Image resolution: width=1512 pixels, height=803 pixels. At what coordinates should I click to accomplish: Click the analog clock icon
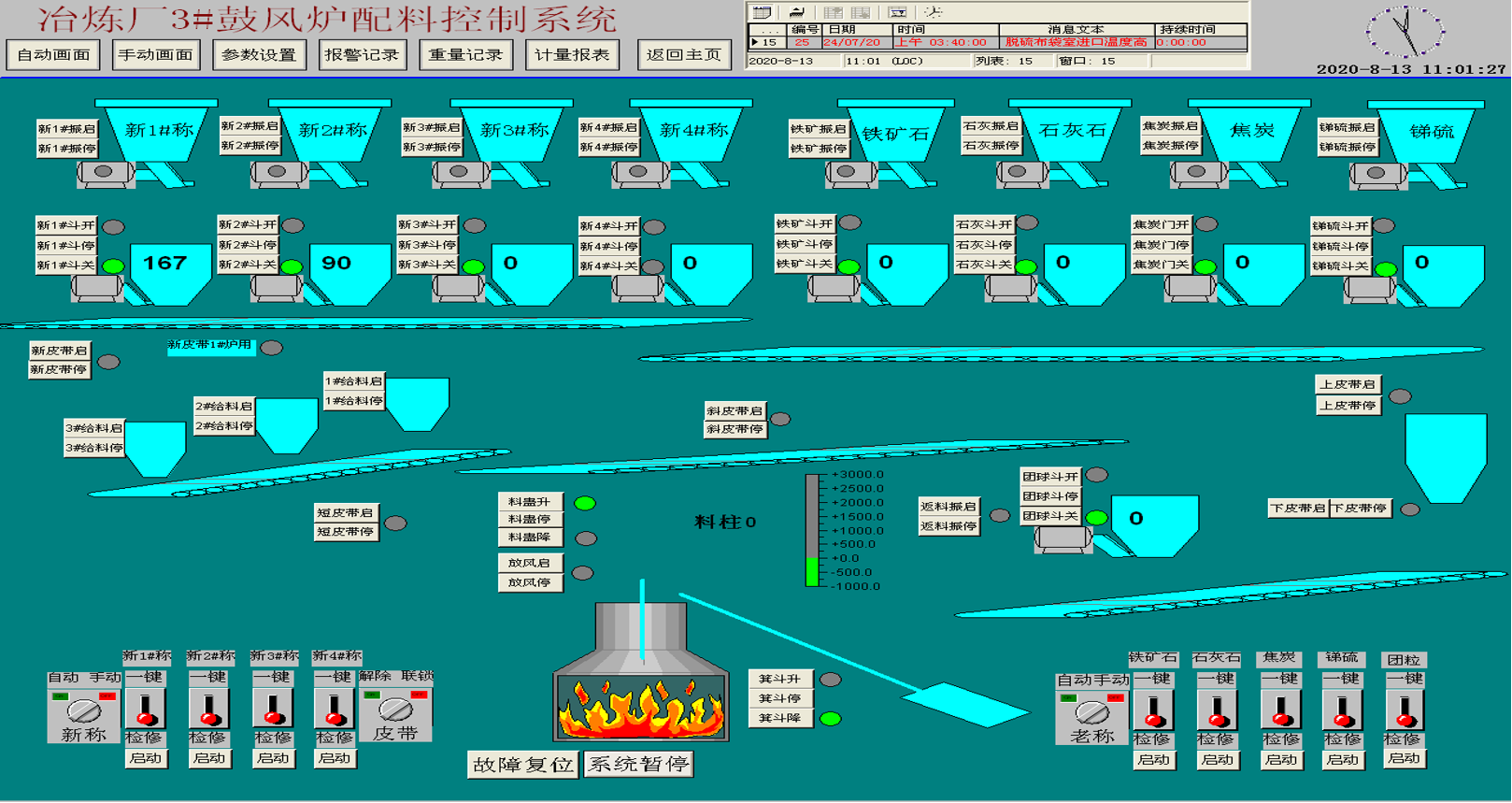1405,32
